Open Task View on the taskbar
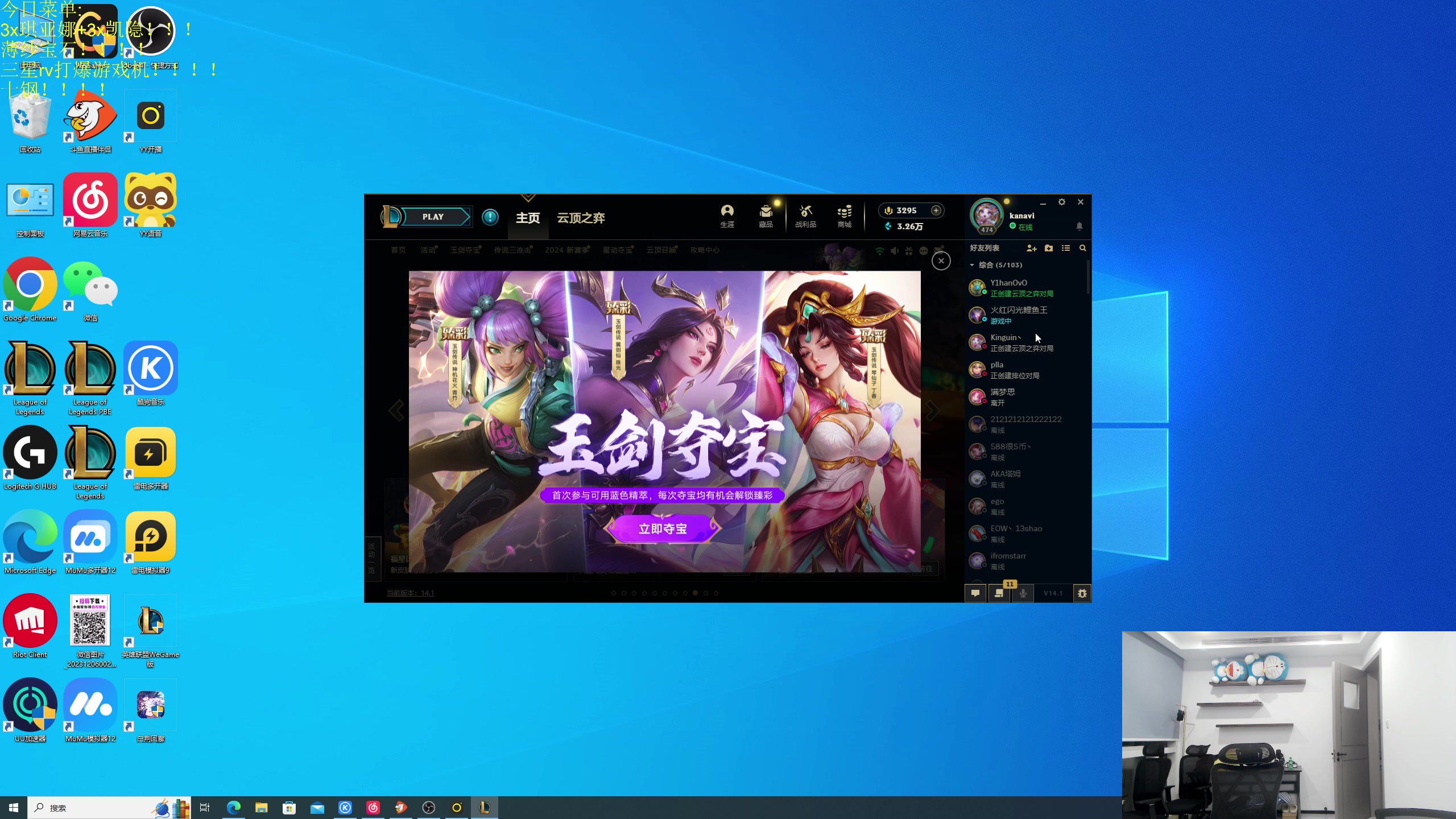The height and width of the screenshot is (819, 1456). (x=205, y=808)
